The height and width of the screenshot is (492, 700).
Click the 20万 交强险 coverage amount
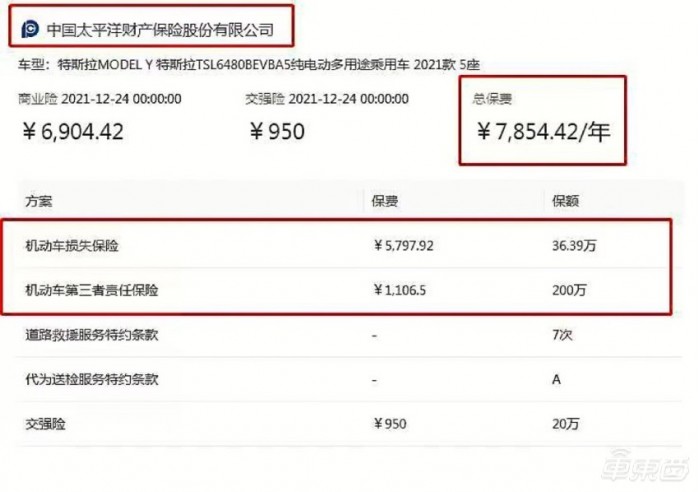point(565,425)
